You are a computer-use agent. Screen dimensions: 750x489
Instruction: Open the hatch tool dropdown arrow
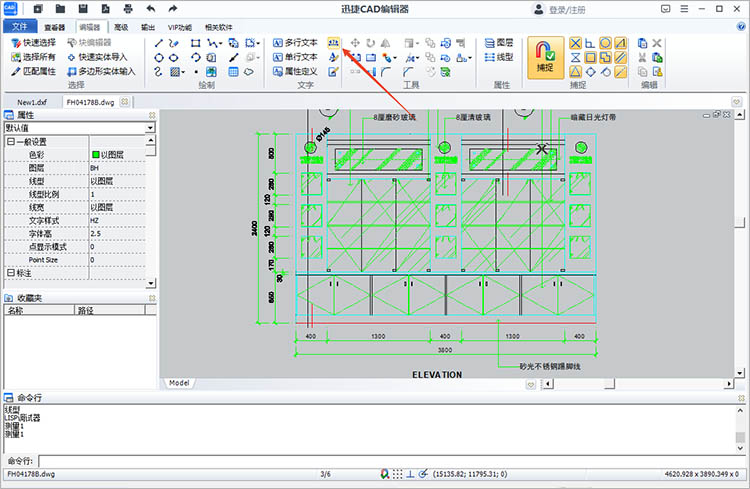(x=183, y=72)
